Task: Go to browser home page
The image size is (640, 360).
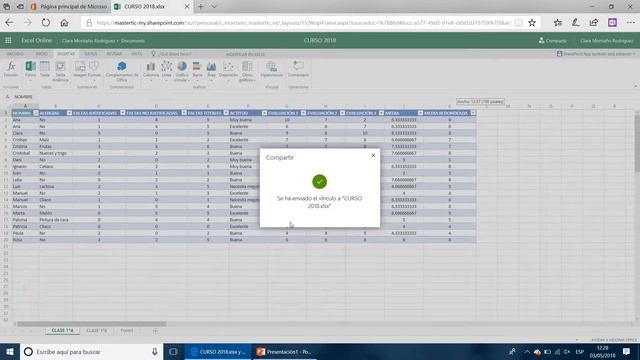Action: click(x=64, y=23)
